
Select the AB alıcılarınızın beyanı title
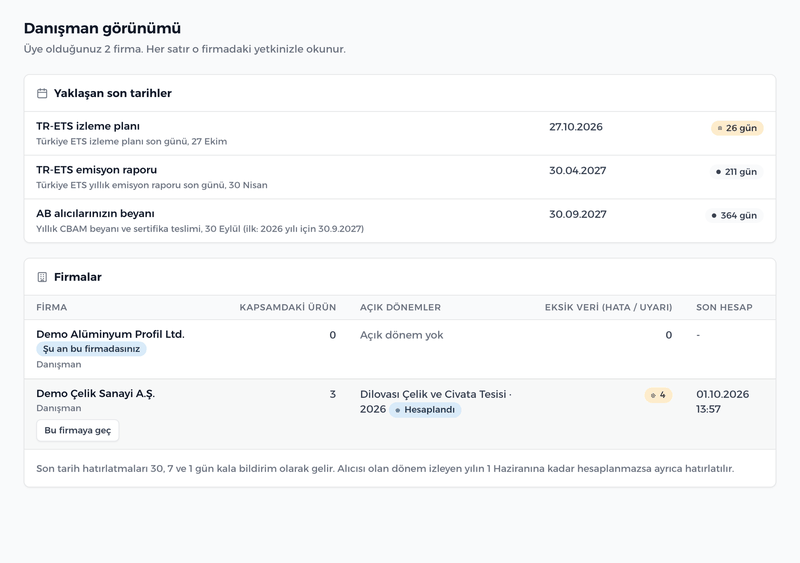95,214
